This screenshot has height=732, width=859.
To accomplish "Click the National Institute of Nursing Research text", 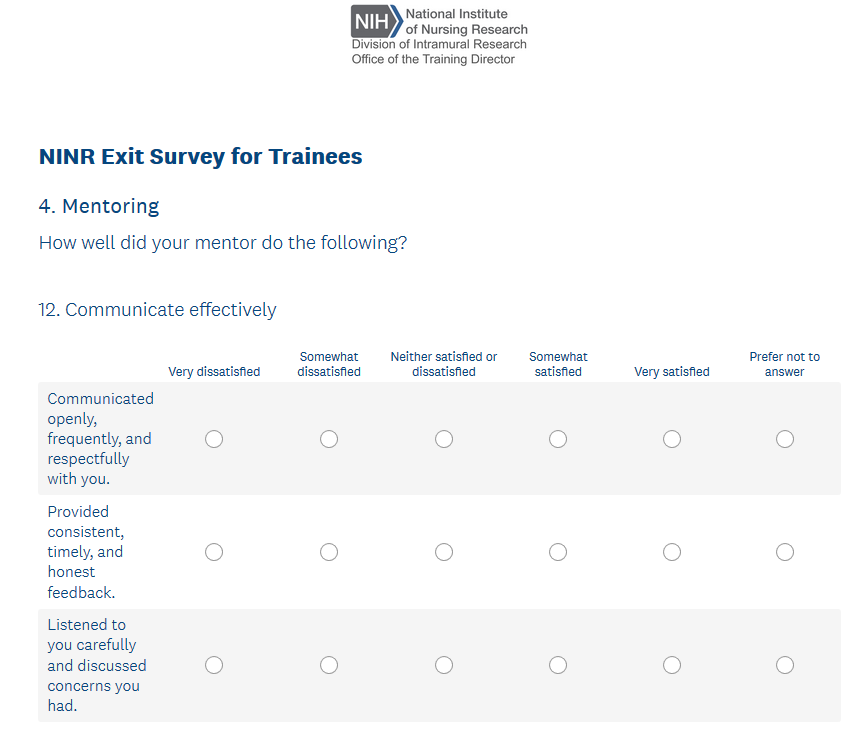I will click(x=466, y=22).
